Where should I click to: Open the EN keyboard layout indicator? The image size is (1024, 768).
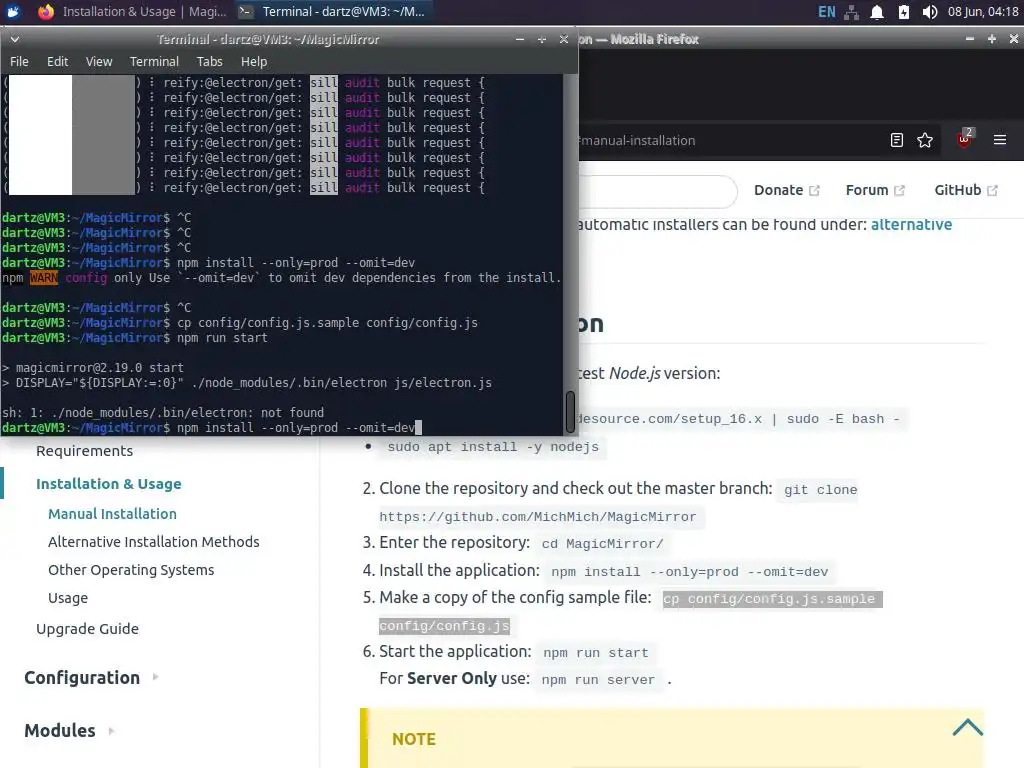click(826, 12)
